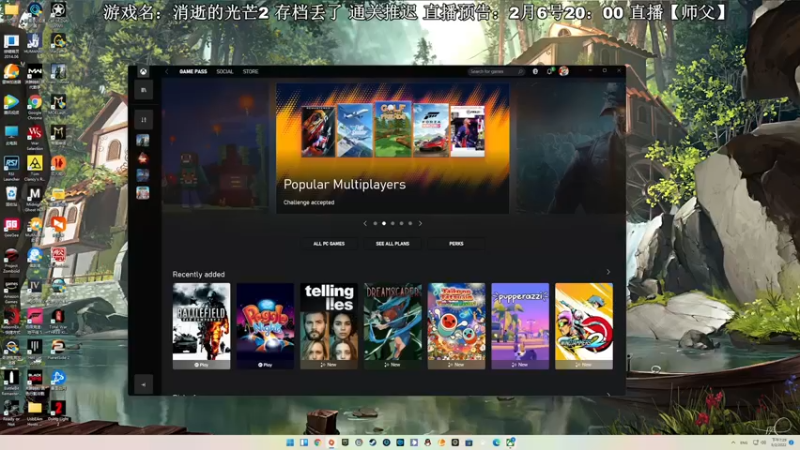Open the Xbox app taskbar icon

point(510,442)
